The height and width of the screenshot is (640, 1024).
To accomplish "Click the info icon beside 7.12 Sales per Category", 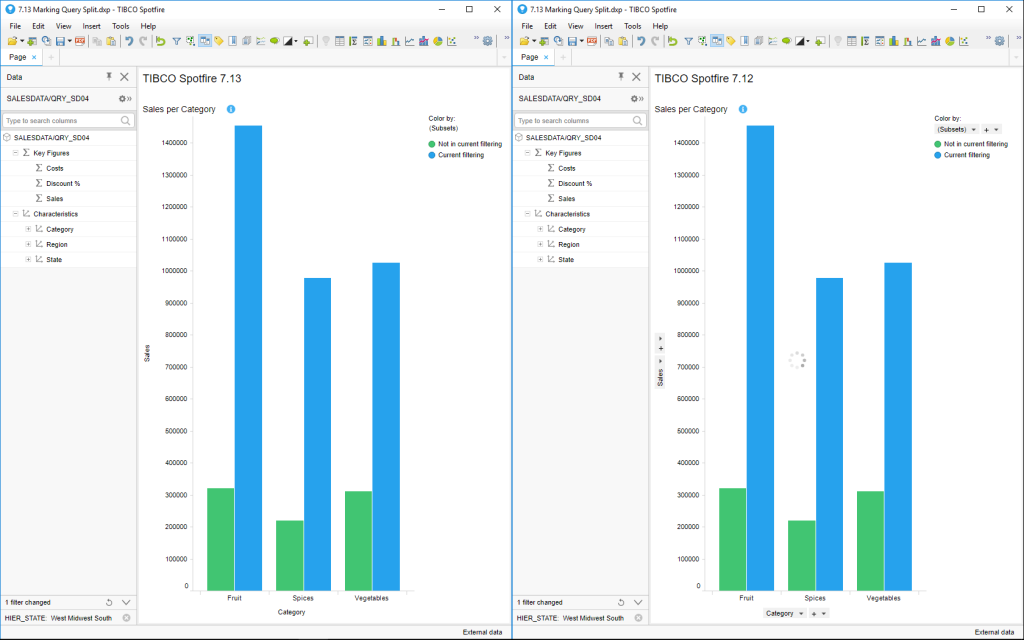I will click(x=743, y=109).
